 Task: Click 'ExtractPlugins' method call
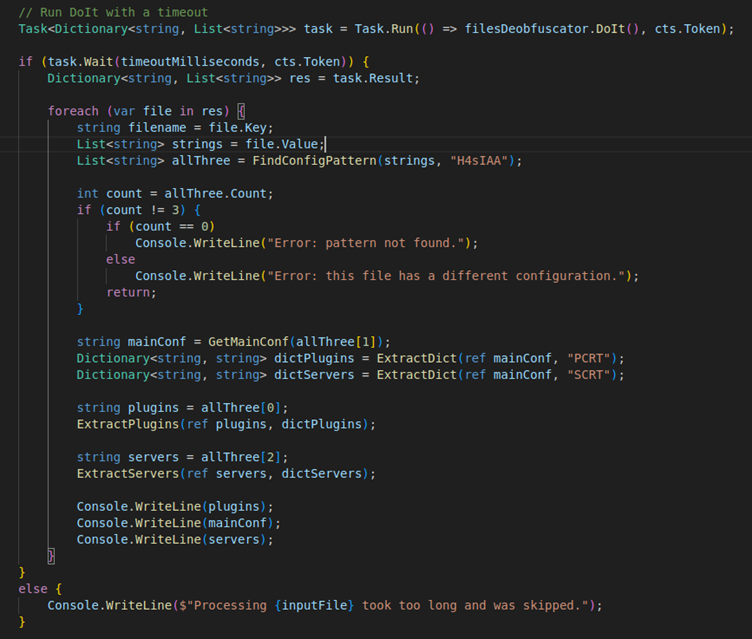tap(128, 425)
